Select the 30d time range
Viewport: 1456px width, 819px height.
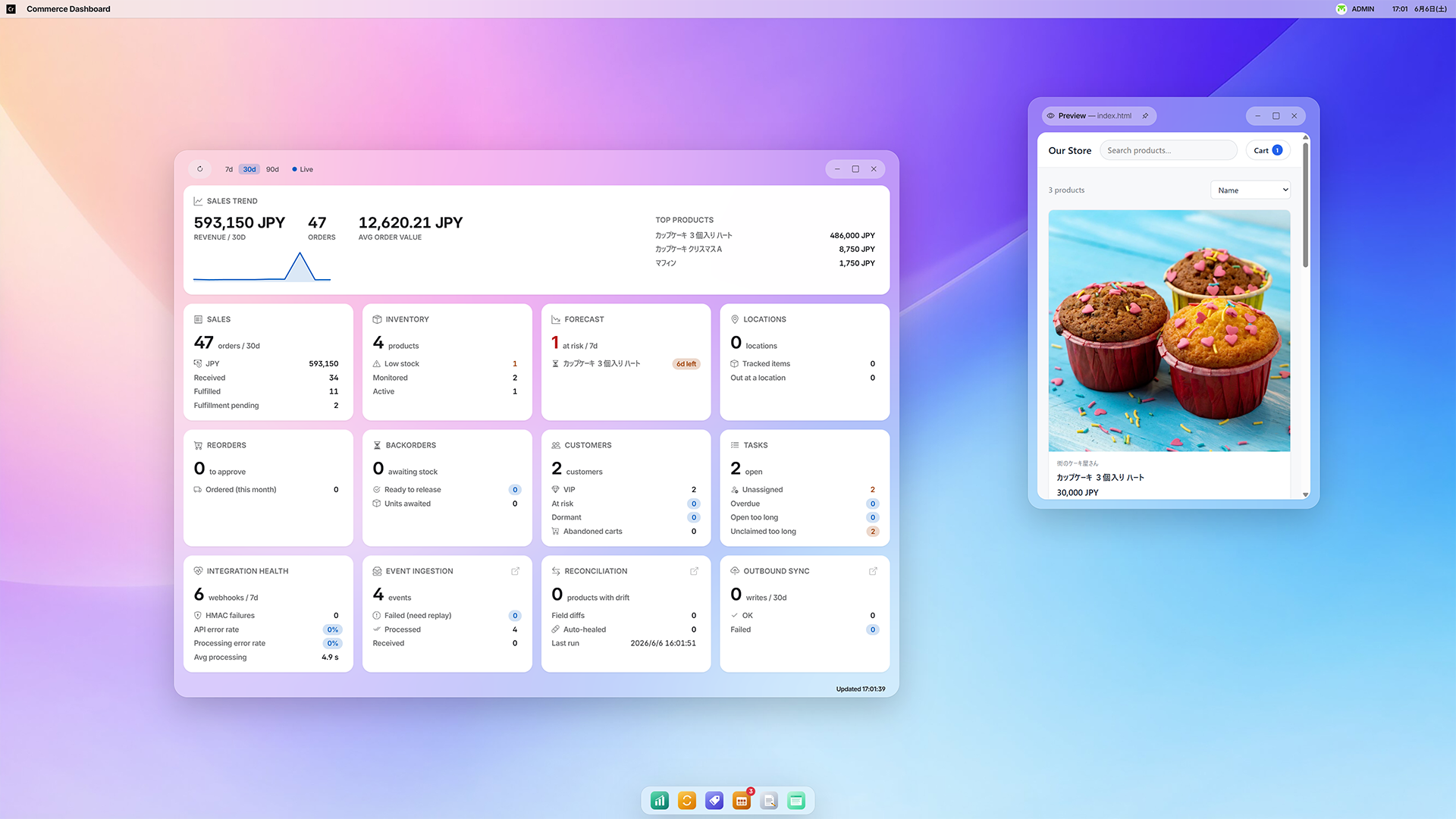(x=249, y=169)
